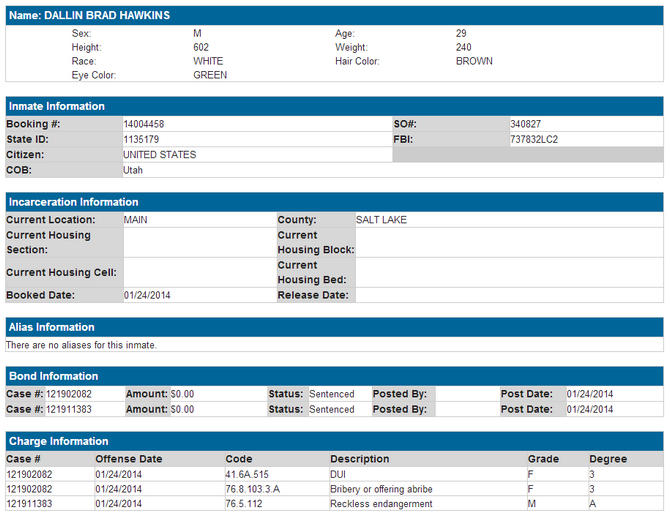Select offense date in the DUI row
The height and width of the screenshot is (516, 670).
[118, 475]
